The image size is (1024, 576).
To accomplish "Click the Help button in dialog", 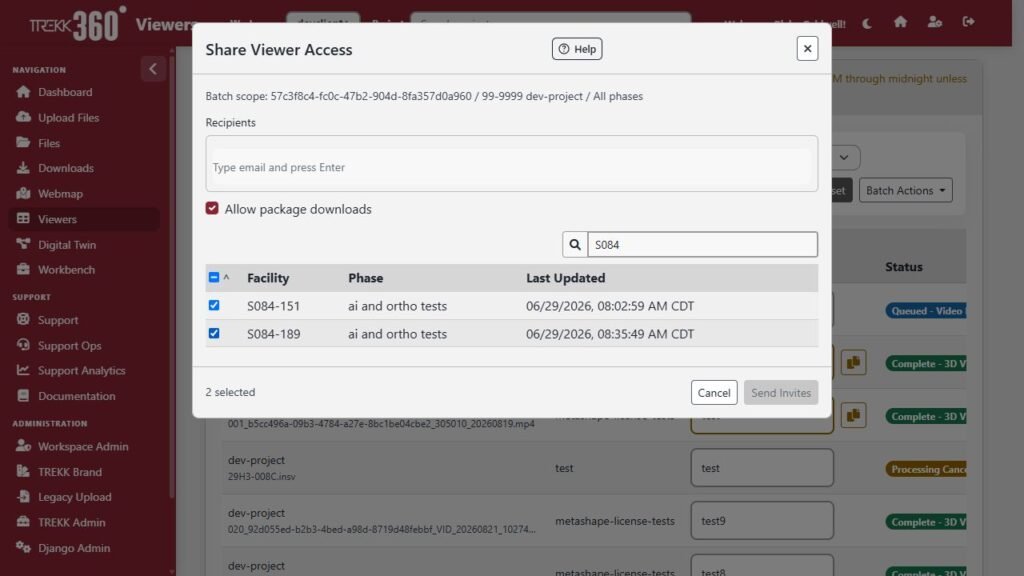I will (577, 49).
